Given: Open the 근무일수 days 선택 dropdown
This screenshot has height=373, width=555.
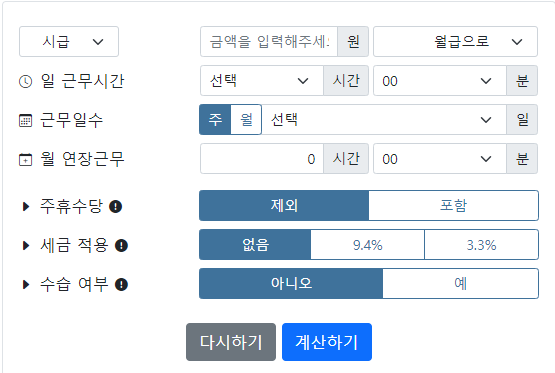Looking at the screenshot, I should coord(384,120).
